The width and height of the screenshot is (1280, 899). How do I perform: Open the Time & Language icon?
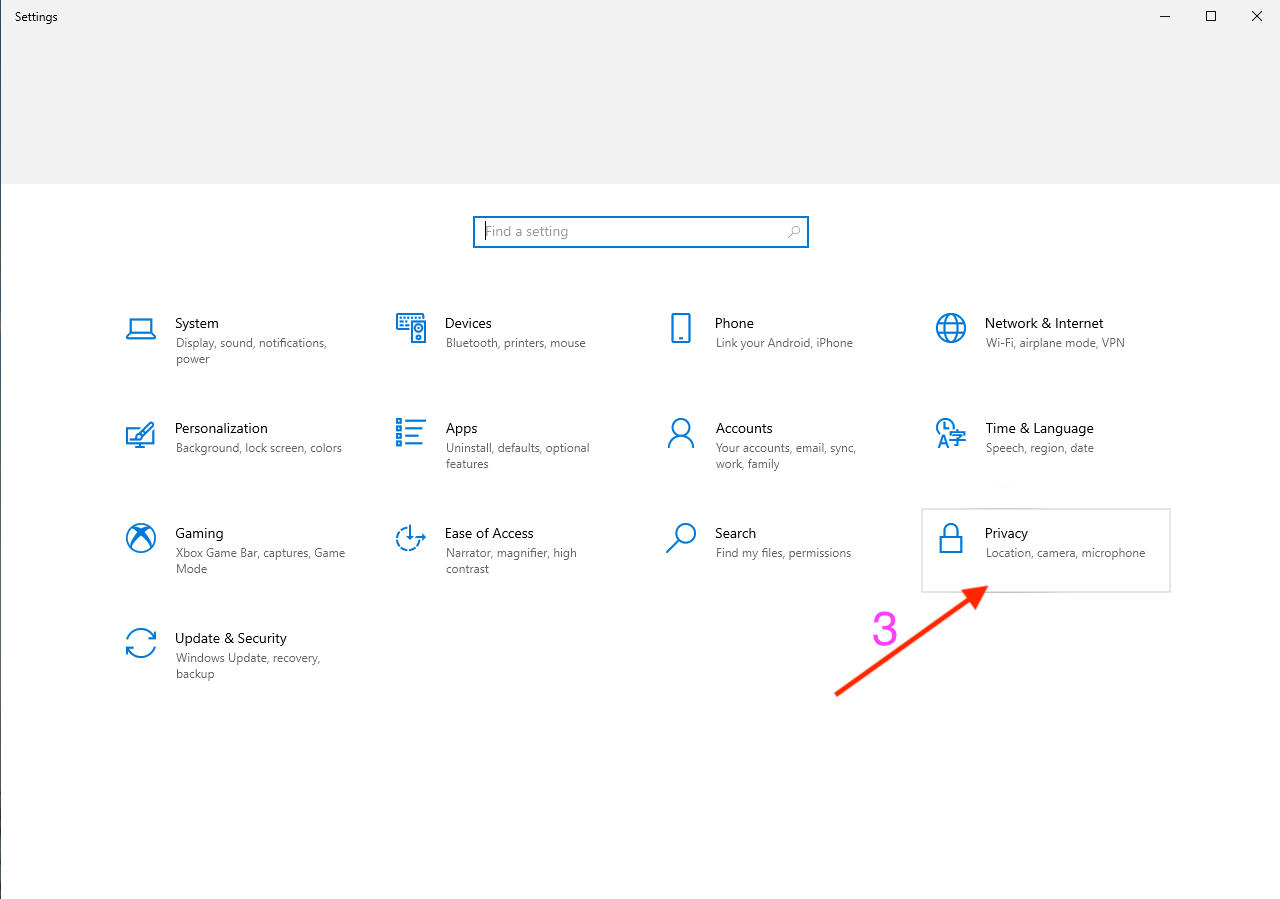point(951,433)
